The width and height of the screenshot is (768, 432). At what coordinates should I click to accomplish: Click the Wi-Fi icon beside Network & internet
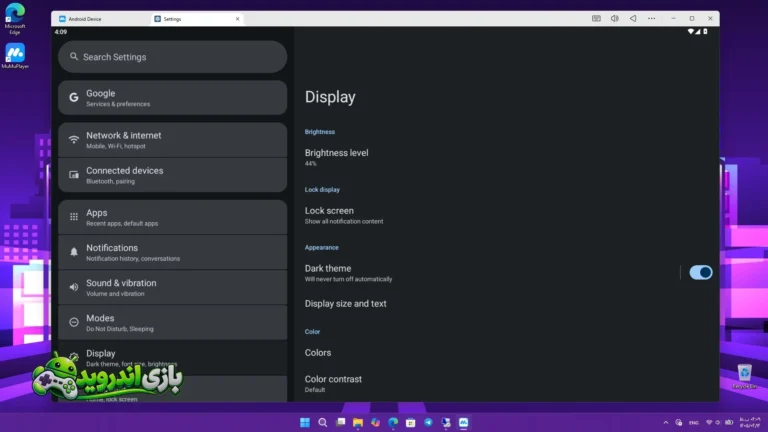click(73, 140)
